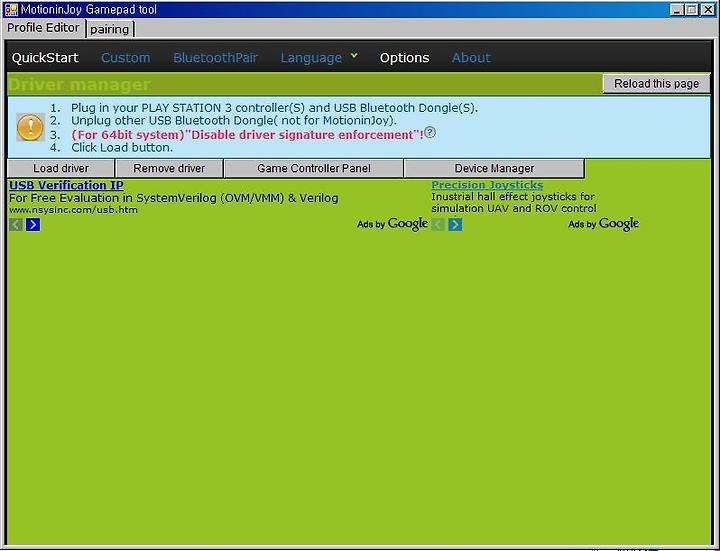Go to next ad under USB Verification IP
This screenshot has width=720, height=551.
(x=33, y=225)
